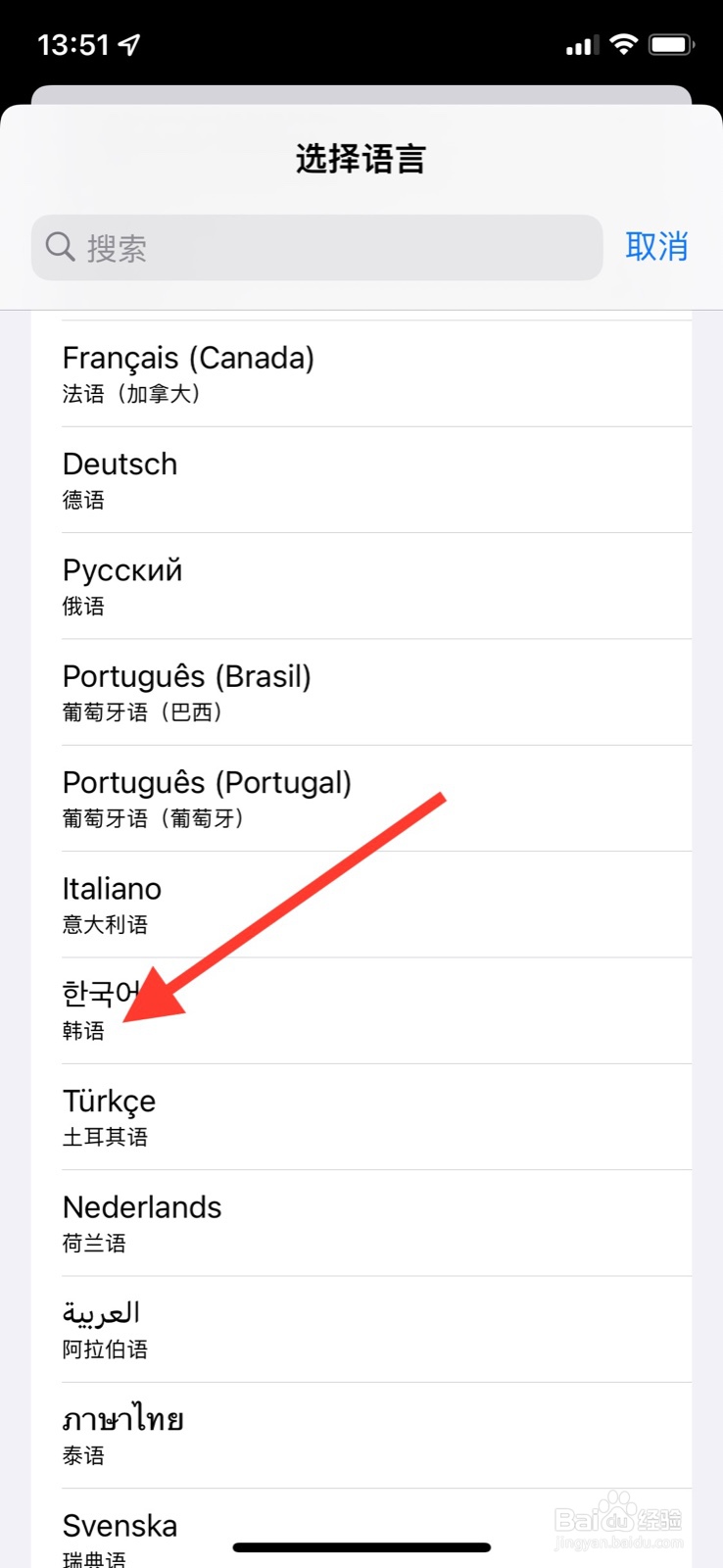Choose Italiano (意大利语) language

(361, 905)
